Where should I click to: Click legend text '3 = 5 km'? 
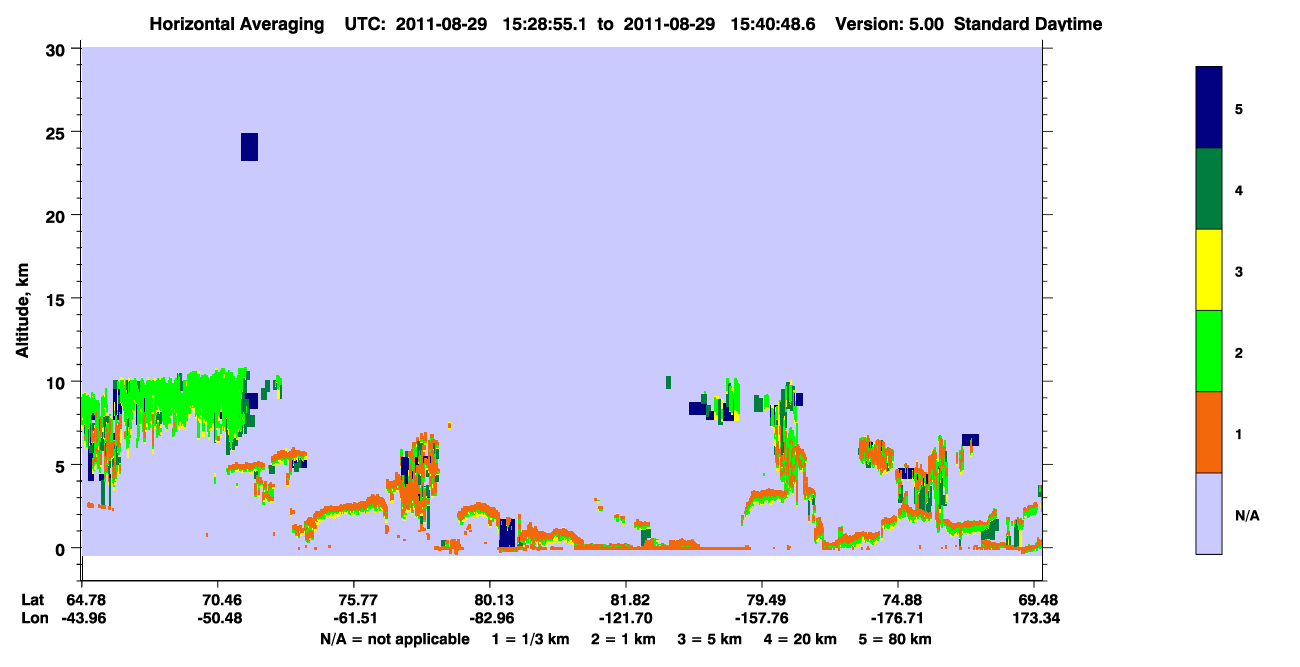pyautogui.click(x=711, y=639)
